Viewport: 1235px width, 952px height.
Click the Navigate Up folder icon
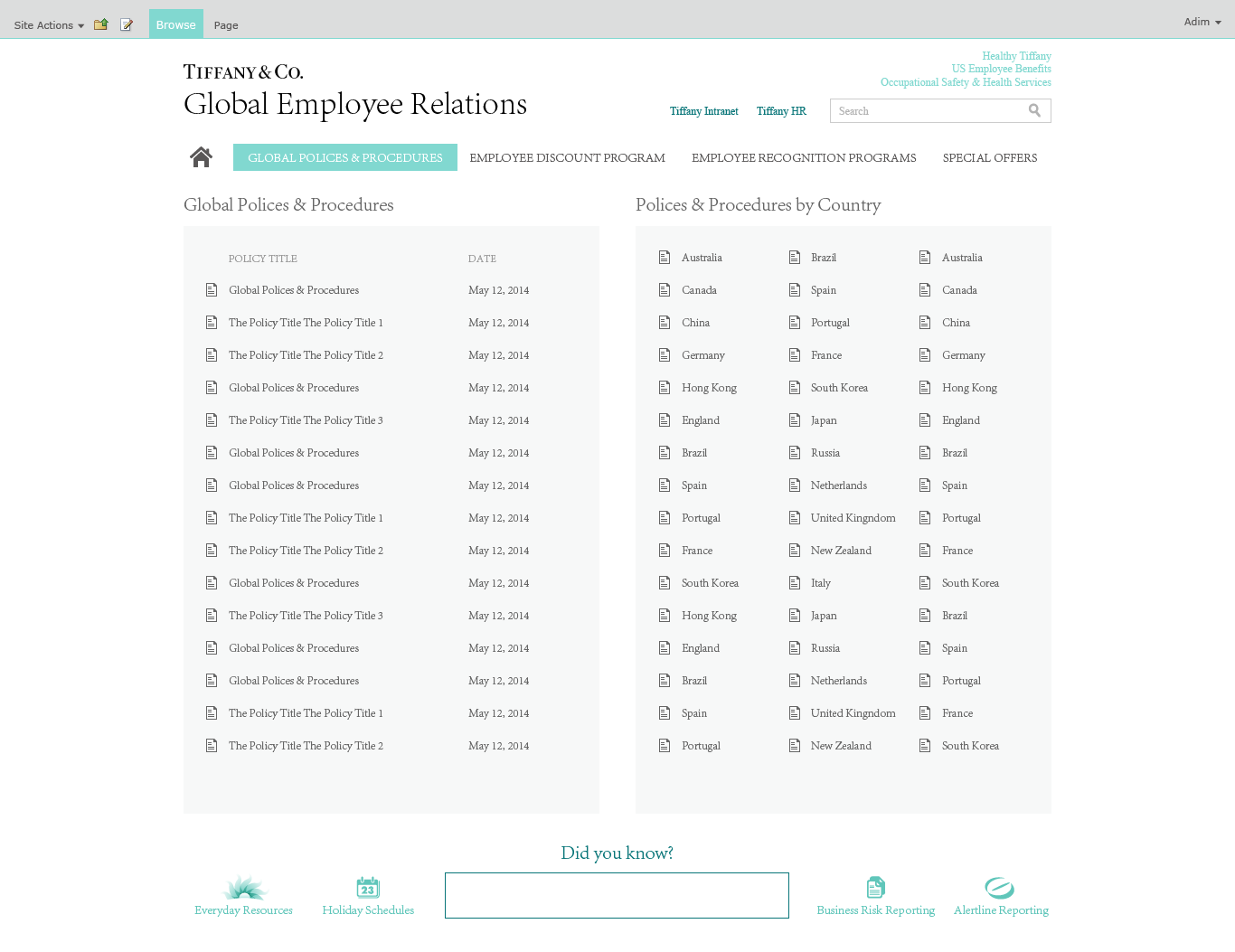[101, 24]
